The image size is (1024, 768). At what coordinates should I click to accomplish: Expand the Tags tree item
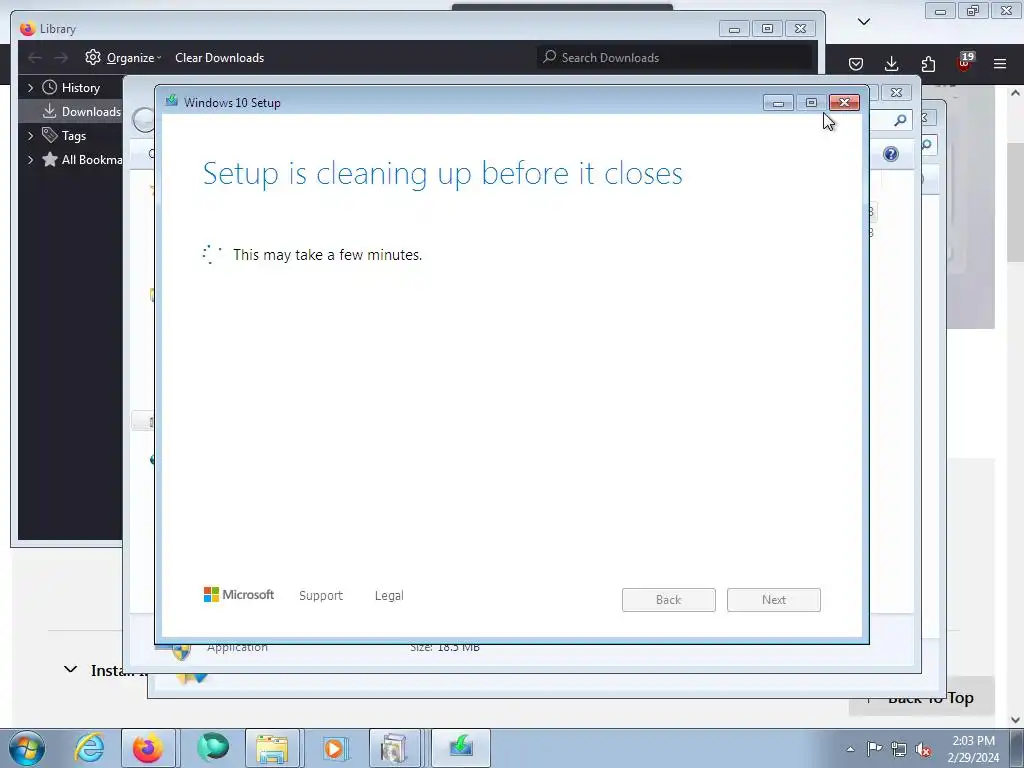[x=30, y=135]
